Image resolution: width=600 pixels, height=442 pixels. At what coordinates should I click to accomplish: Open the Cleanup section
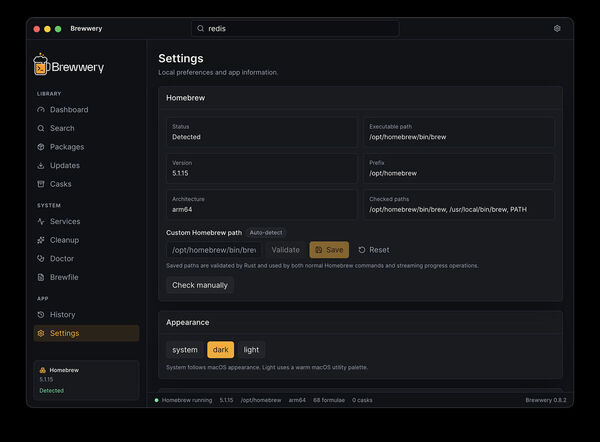(86, 240)
